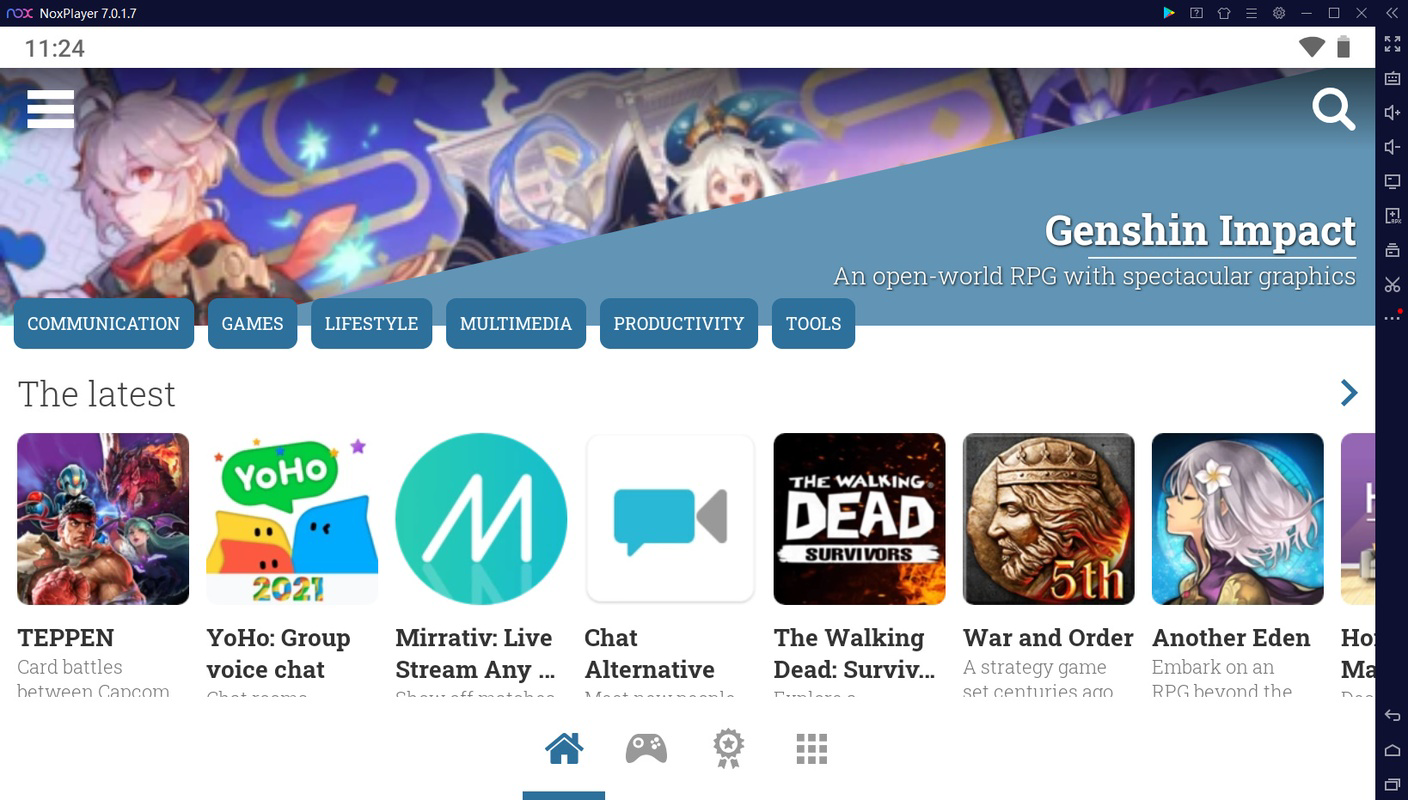
Task: Click 'The latest' section heading
Action: point(97,394)
